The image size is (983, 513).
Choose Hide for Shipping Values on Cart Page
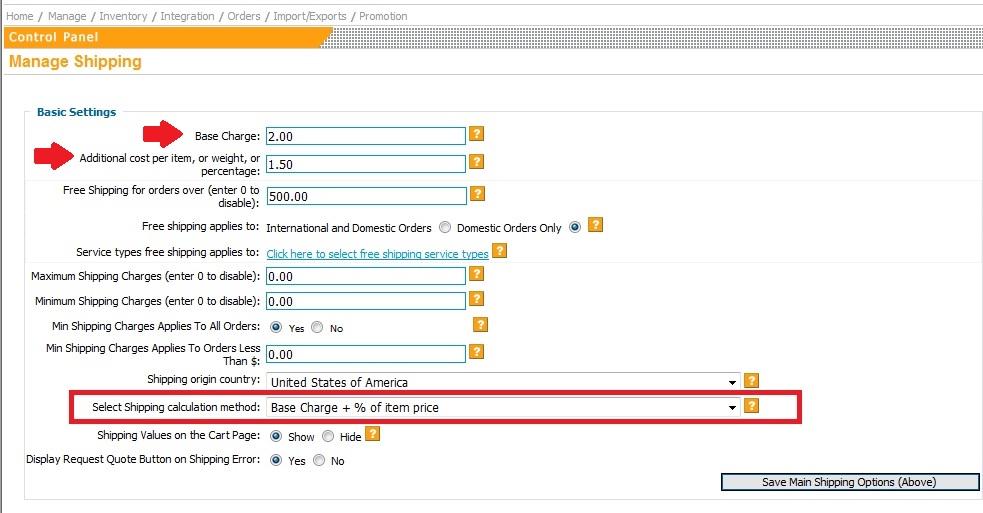[x=328, y=436]
